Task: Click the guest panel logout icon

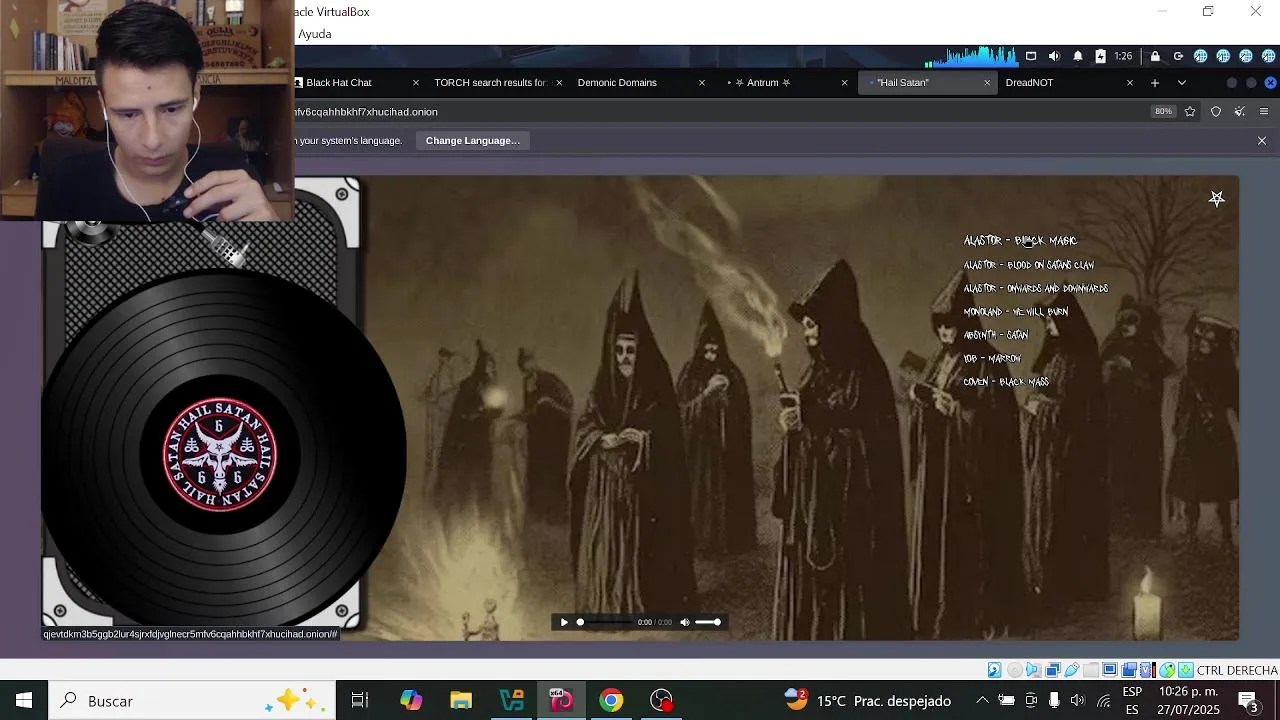Action: click(1178, 56)
